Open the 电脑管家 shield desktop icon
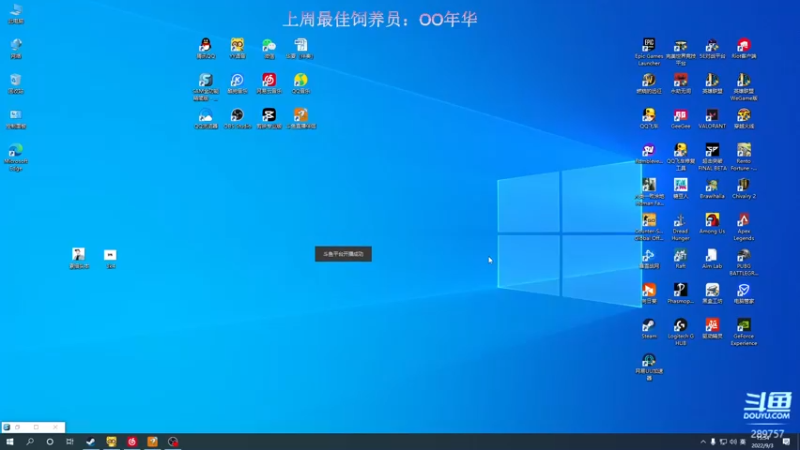Image resolution: width=800 pixels, height=450 pixels. [743, 293]
